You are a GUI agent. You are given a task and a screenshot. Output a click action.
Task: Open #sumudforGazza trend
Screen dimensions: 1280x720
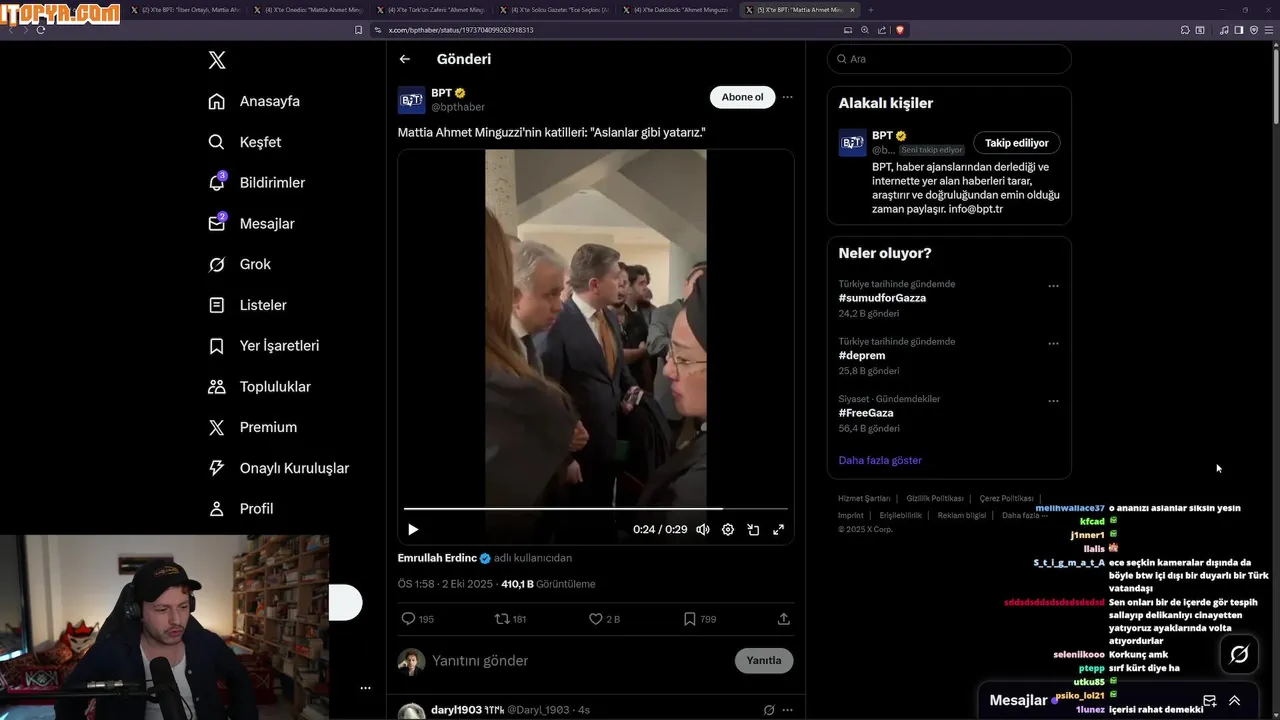click(882, 298)
